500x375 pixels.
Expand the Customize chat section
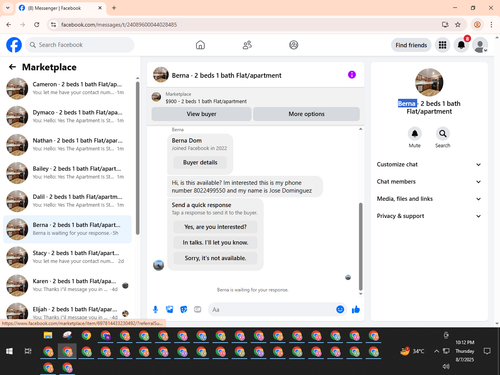pyautogui.click(x=429, y=164)
